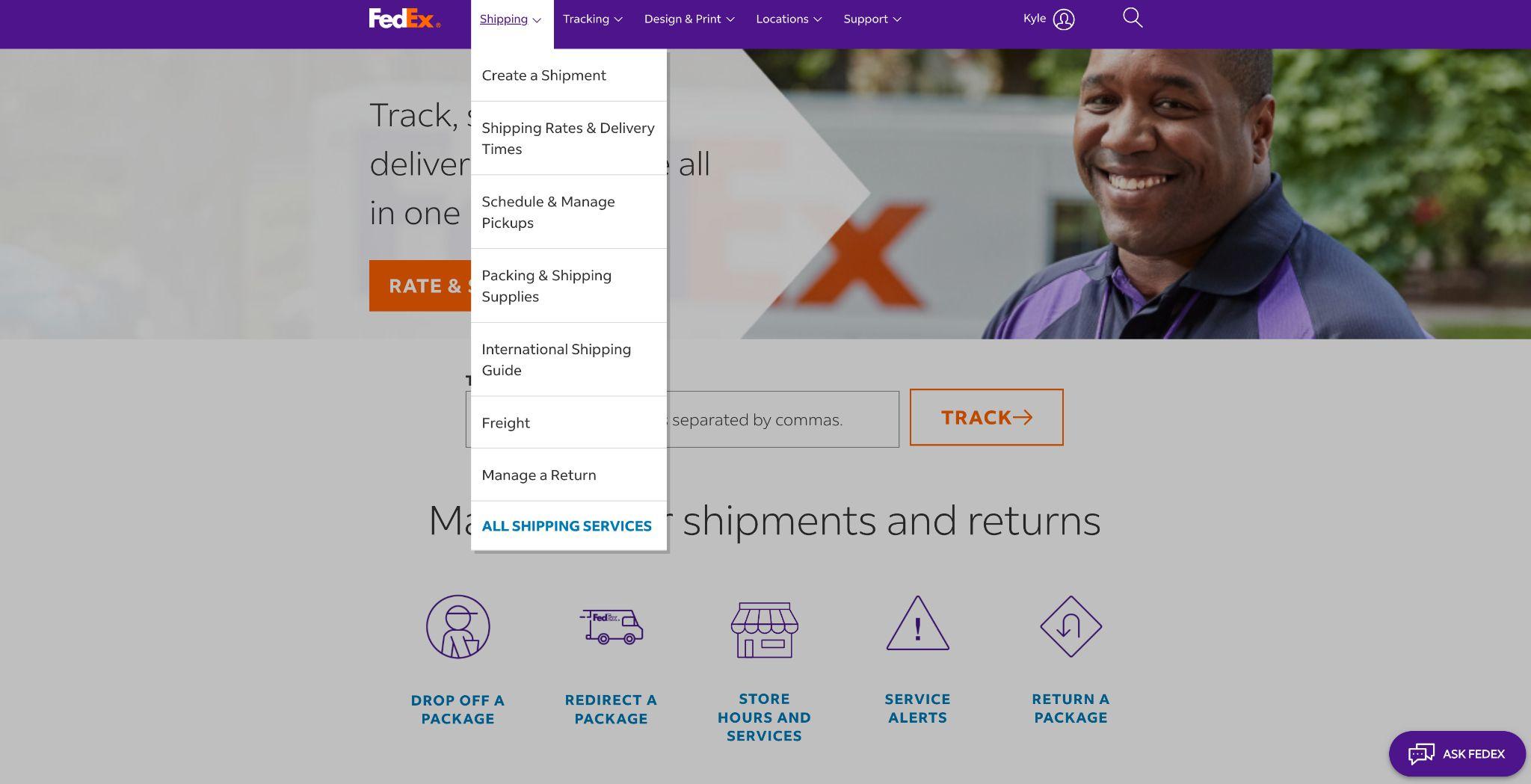Select Freight from the Shipping menu
Screen dimensions: 1531x784
point(569,423)
